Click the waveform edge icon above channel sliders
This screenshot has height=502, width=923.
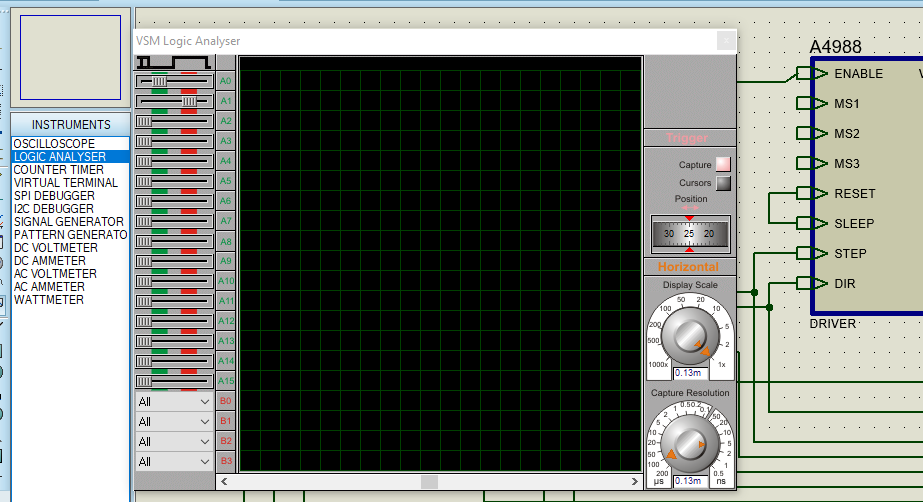174,62
